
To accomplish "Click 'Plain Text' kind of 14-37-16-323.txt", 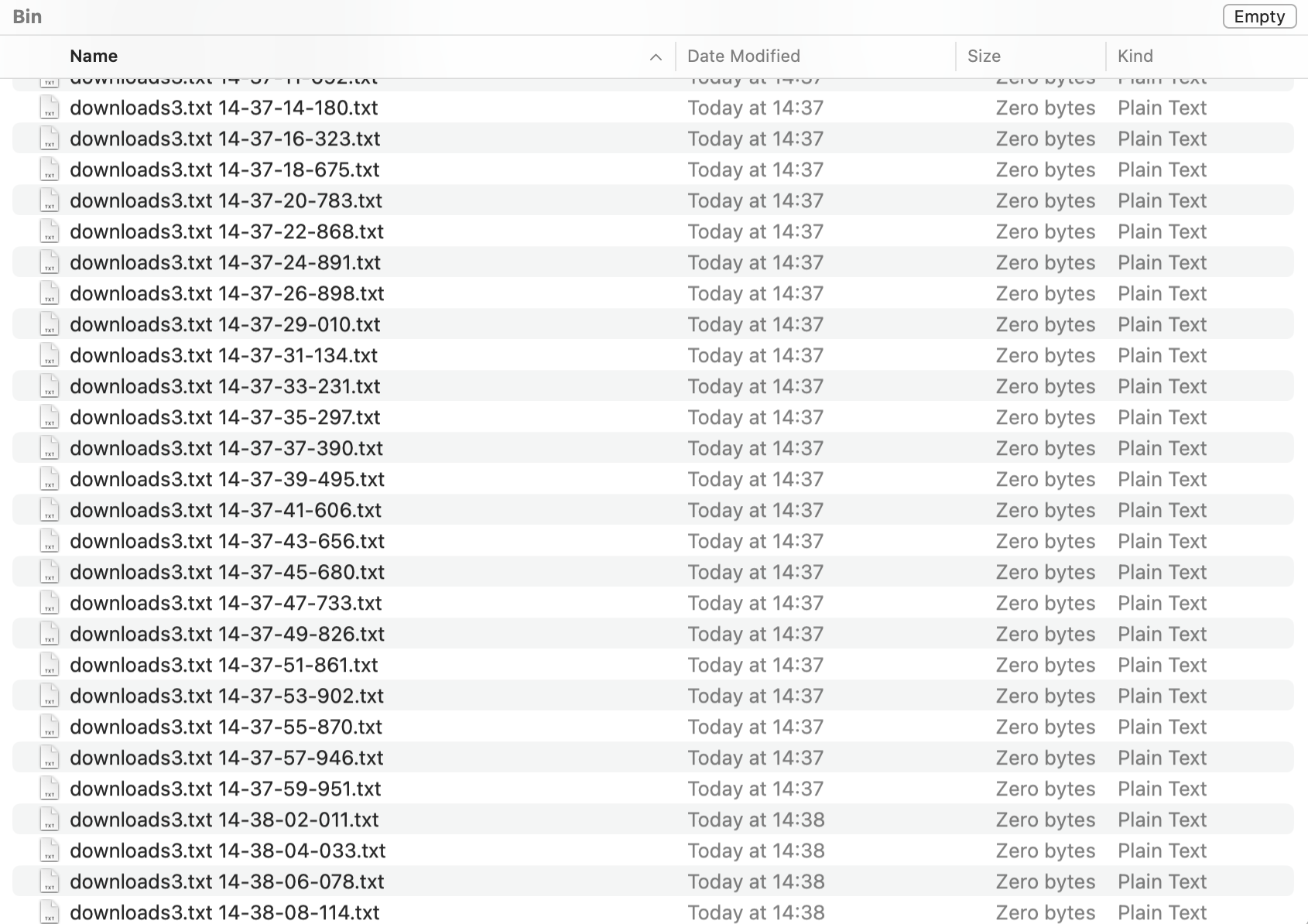I will tap(1162, 139).
